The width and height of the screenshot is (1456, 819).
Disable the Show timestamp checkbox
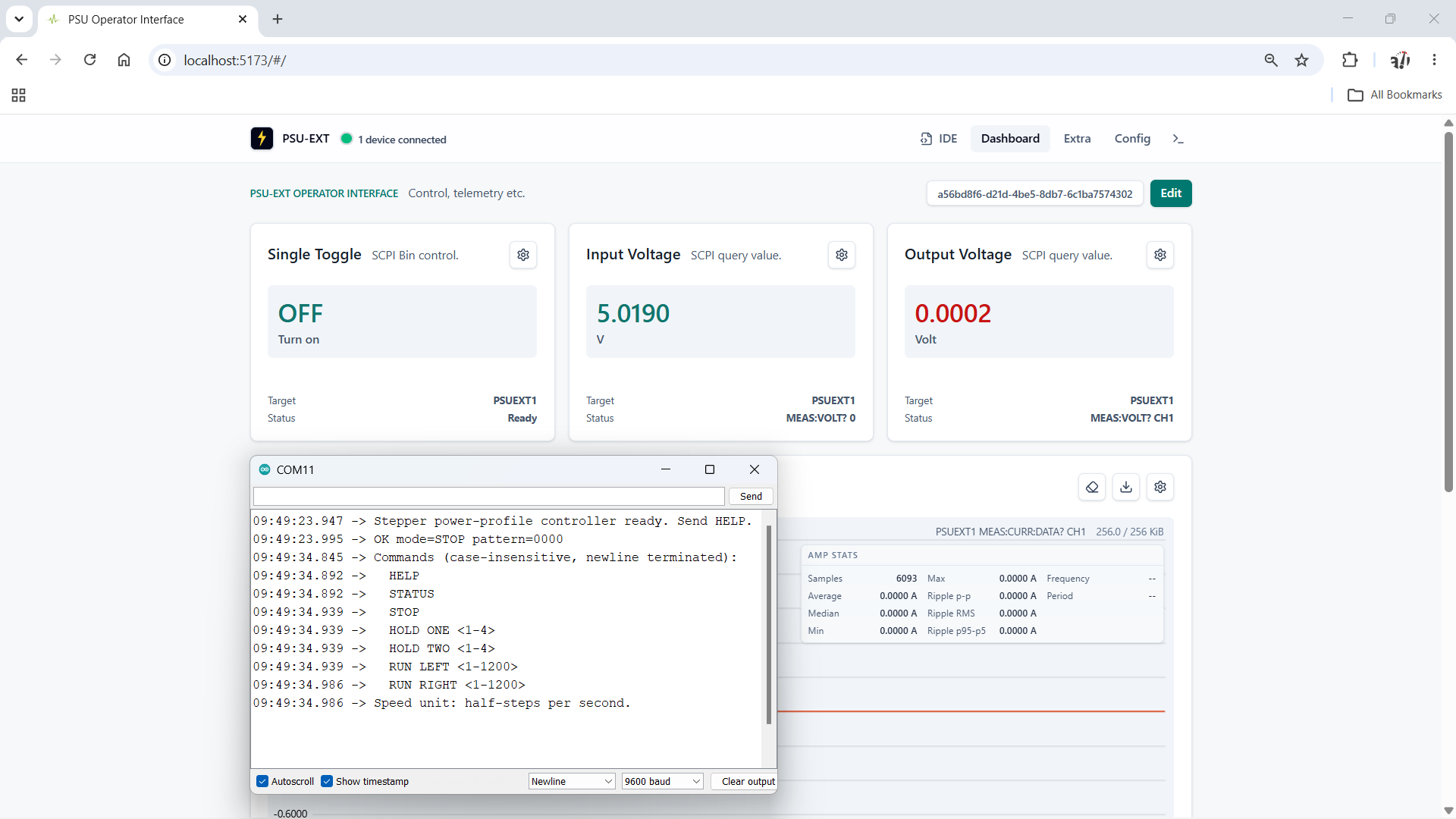(x=327, y=781)
